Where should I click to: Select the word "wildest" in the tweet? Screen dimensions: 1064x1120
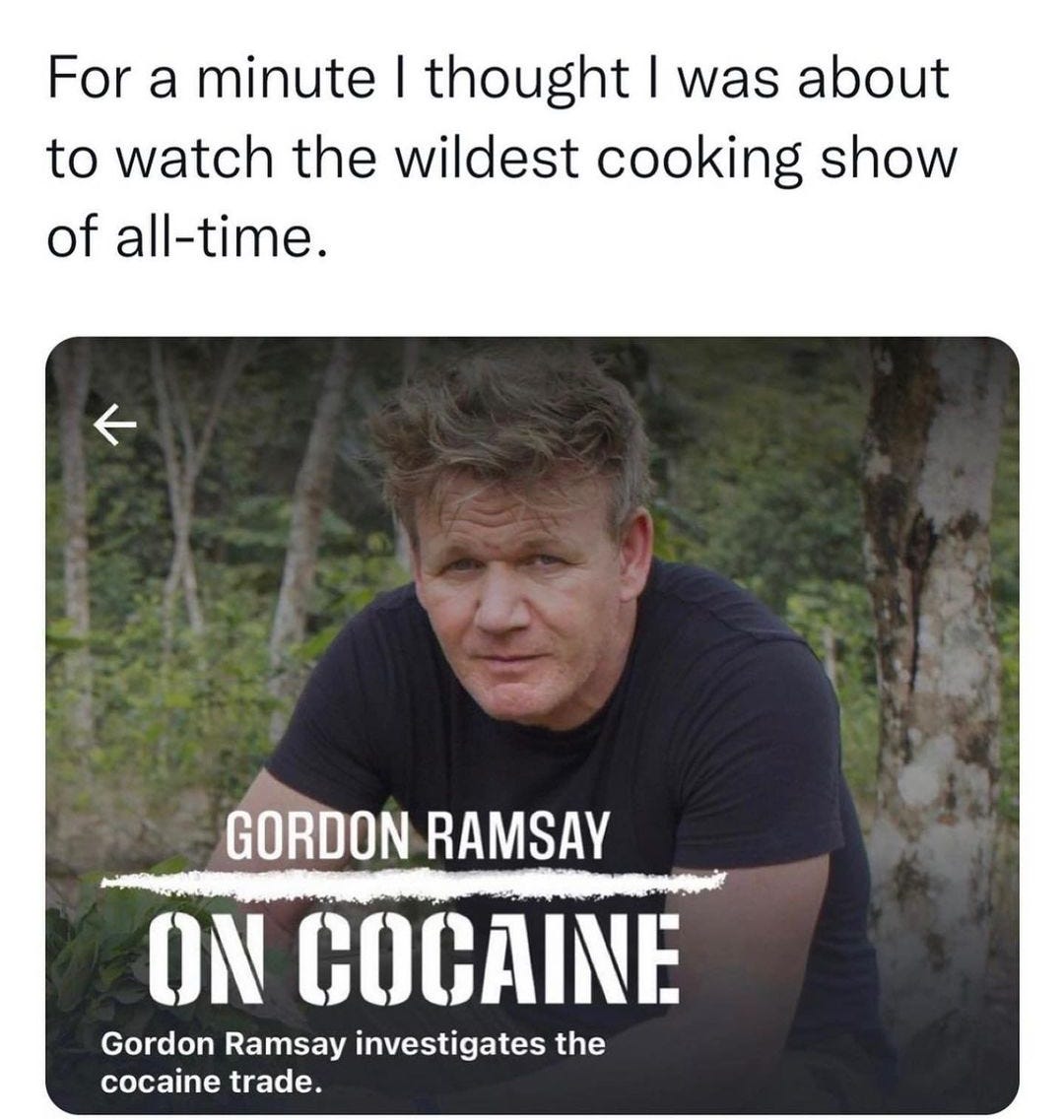click(x=488, y=159)
